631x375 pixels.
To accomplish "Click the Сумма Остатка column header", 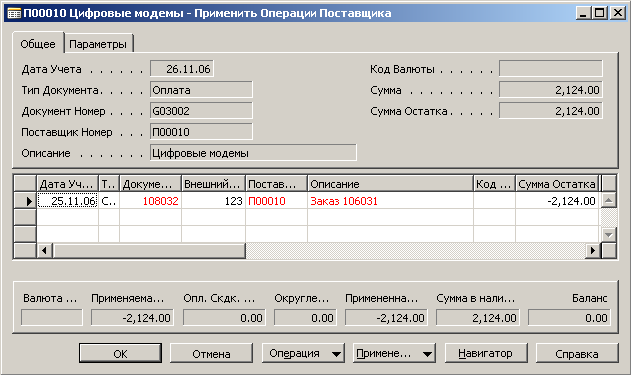I will pyautogui.click(x=557, y=184).
